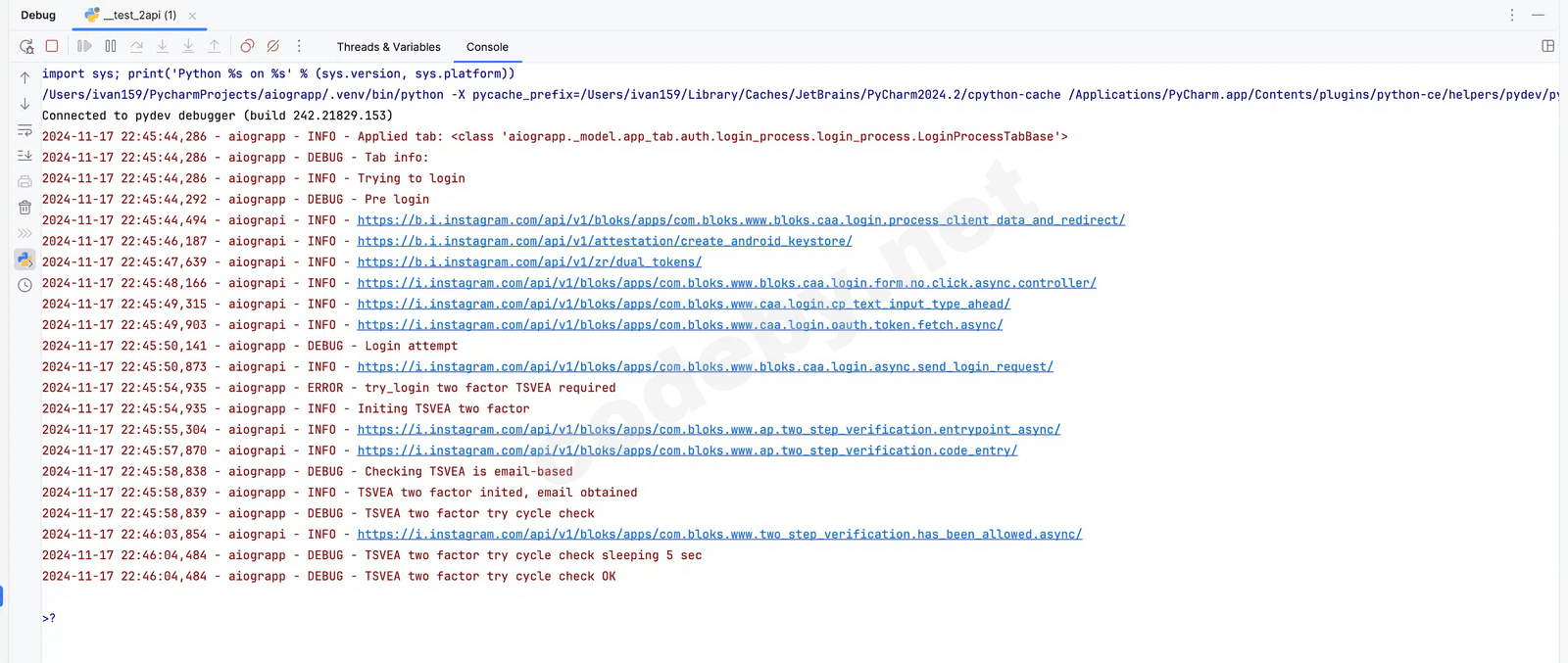Open the has_been_allowed.async URL

(x=719, y=535)
